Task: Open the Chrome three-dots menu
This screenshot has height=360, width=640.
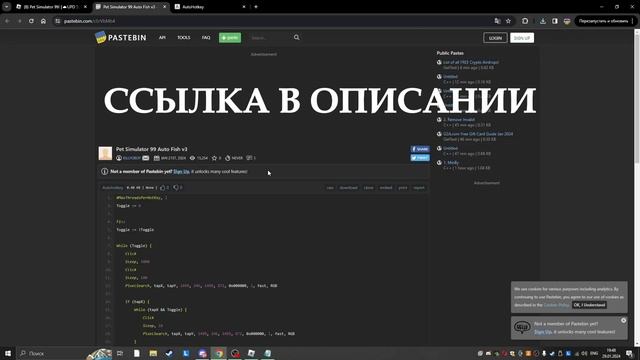Action: tap(633, 21)
